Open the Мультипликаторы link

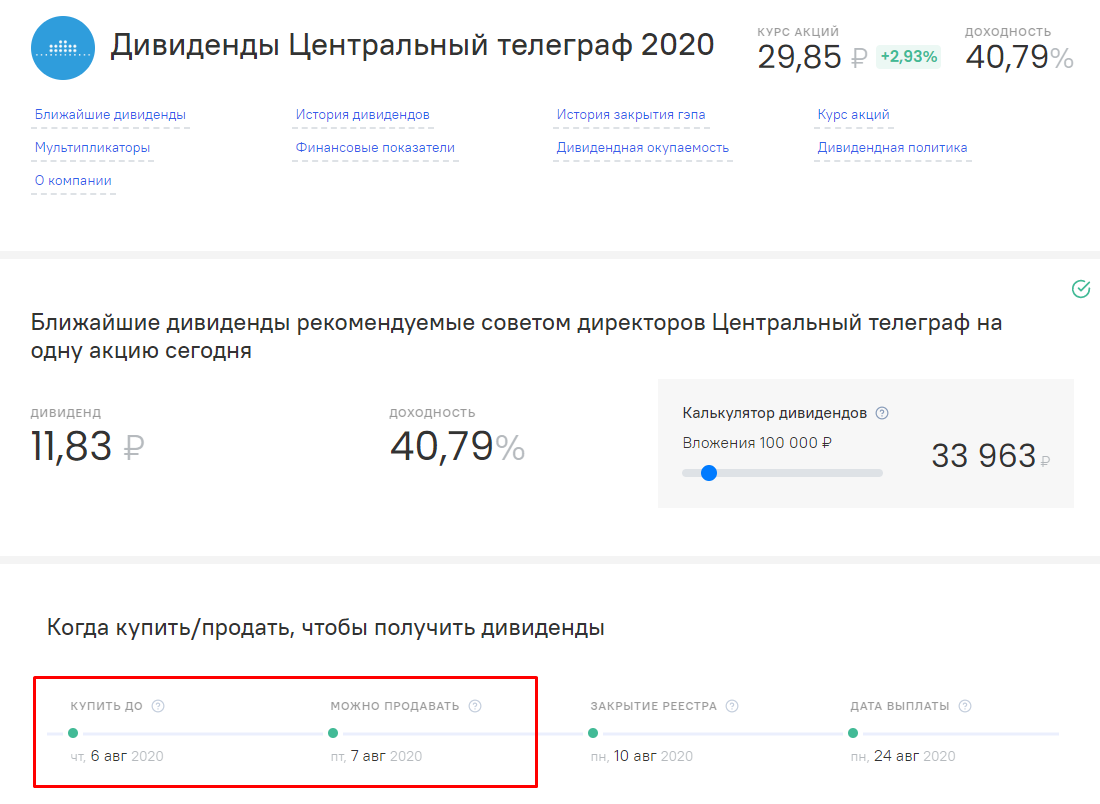pyautogui.click(x=91, y=147)
